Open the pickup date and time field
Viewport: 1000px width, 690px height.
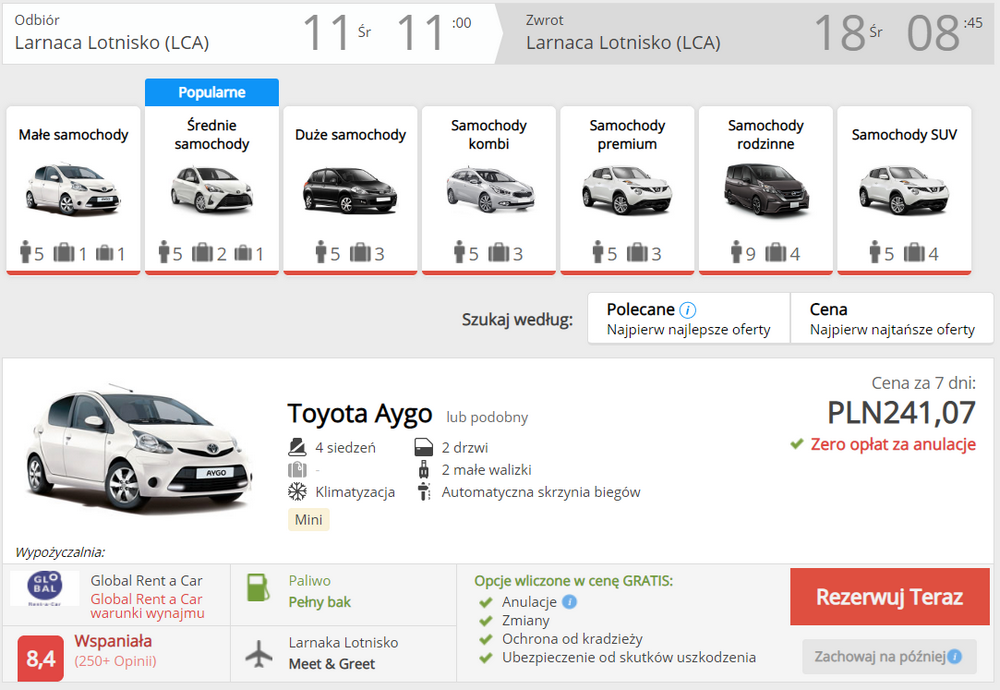[x=249, y=33]
